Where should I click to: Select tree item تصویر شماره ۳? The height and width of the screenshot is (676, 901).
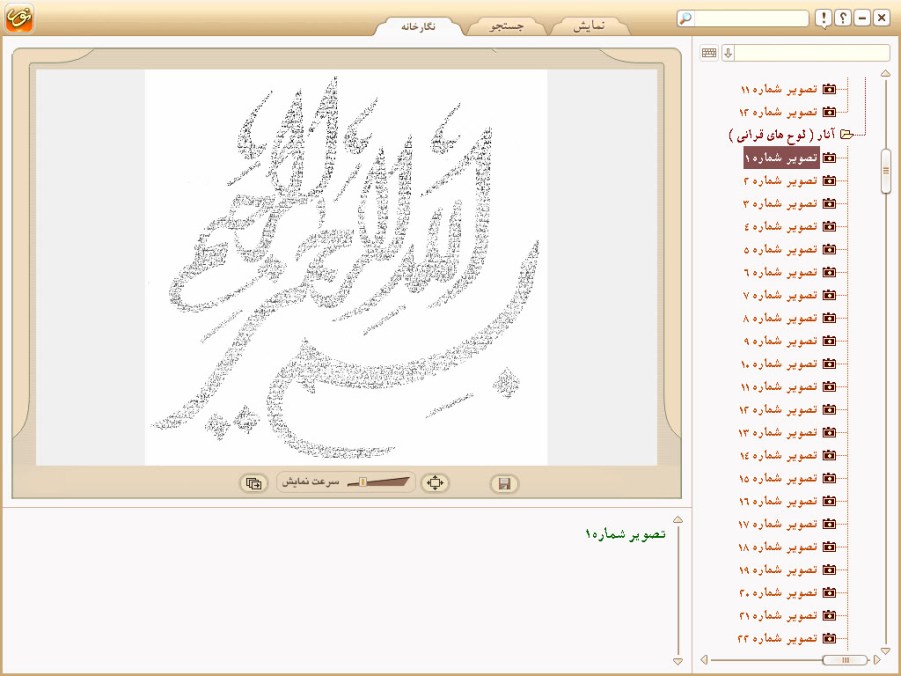click(780, 203)
